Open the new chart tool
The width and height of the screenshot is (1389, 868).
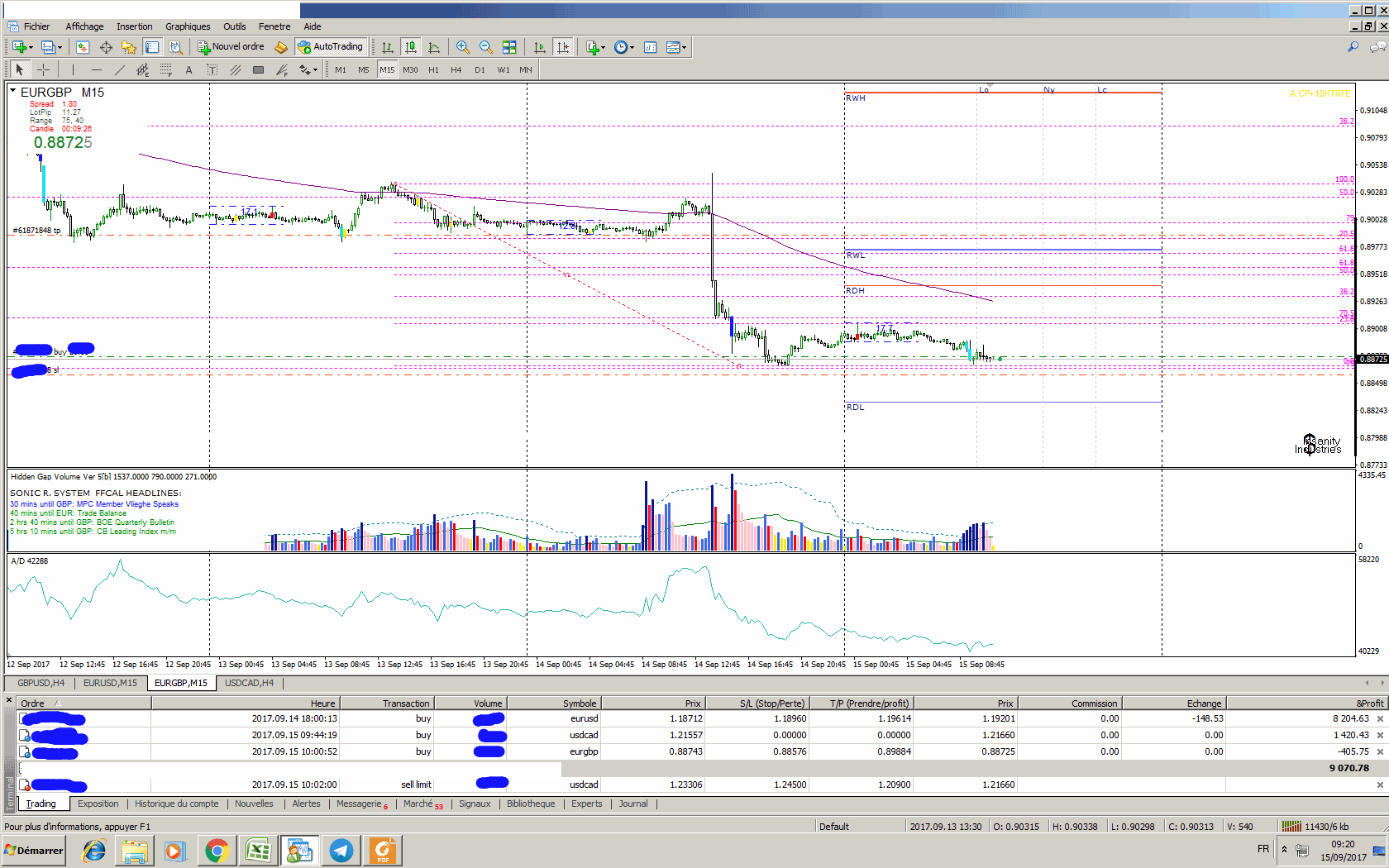pos(19,47)
